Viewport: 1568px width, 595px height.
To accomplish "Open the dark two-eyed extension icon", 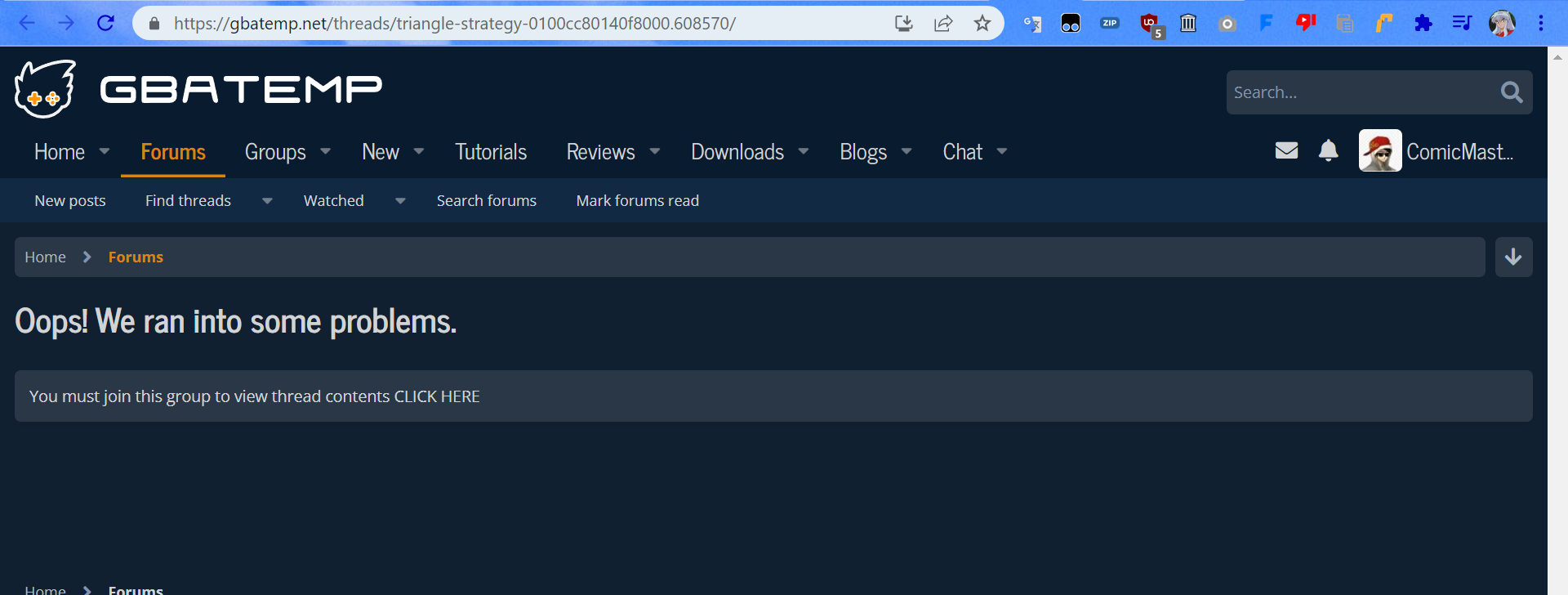I will [x=1071, y=23].
